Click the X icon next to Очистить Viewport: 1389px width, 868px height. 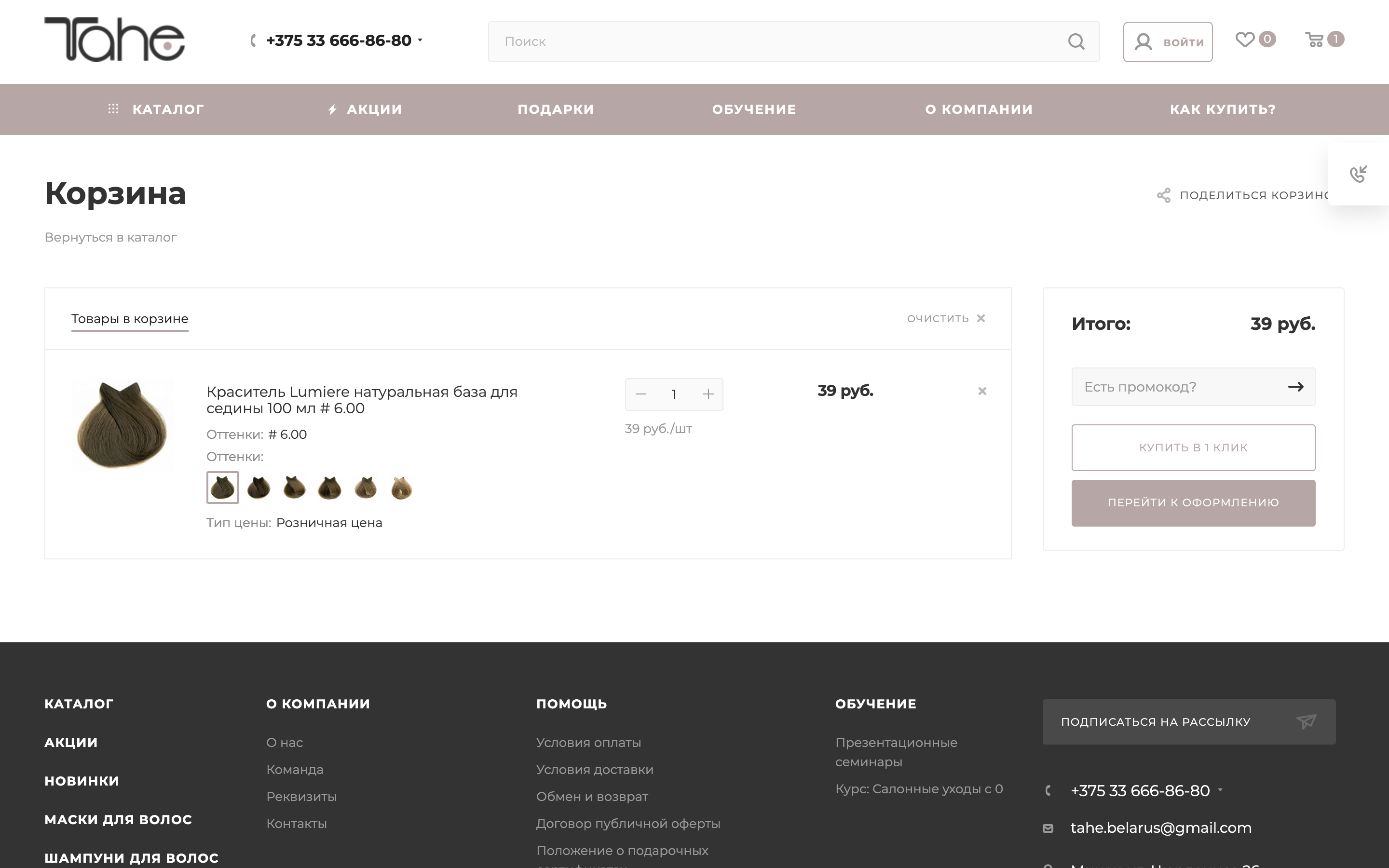pyautogui.click(x=981, y=318)
